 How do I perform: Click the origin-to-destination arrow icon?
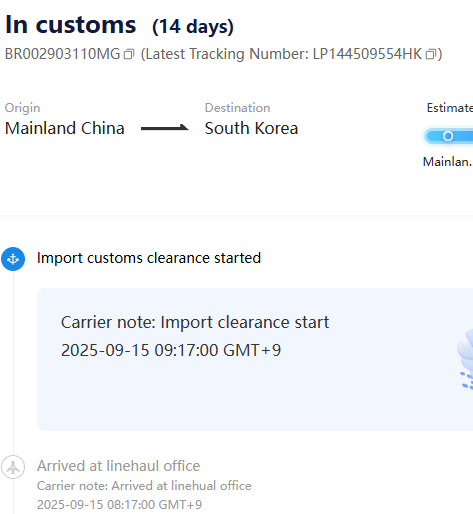click(165, 128)
